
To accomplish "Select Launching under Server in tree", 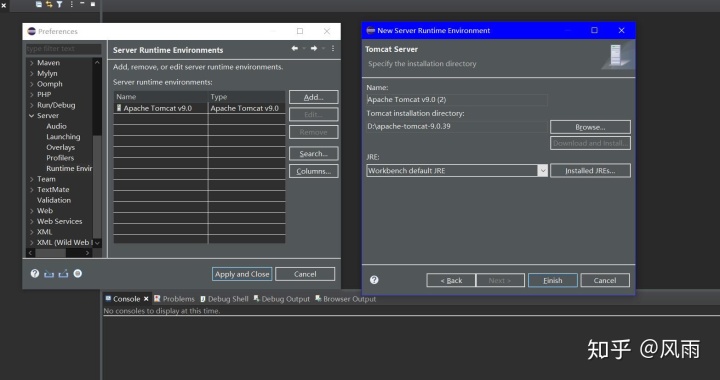I will pos(63,137).
